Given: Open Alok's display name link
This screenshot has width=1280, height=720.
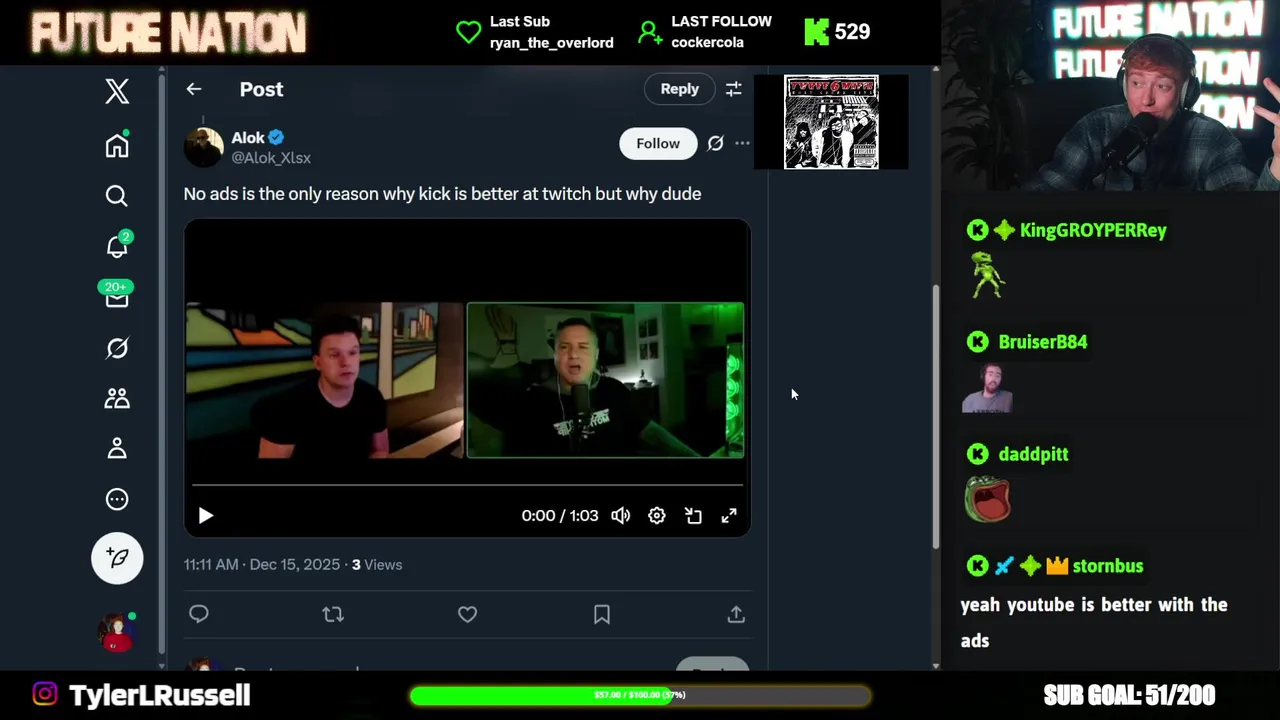Looking at the screenshot, I should tap(248, 138).
